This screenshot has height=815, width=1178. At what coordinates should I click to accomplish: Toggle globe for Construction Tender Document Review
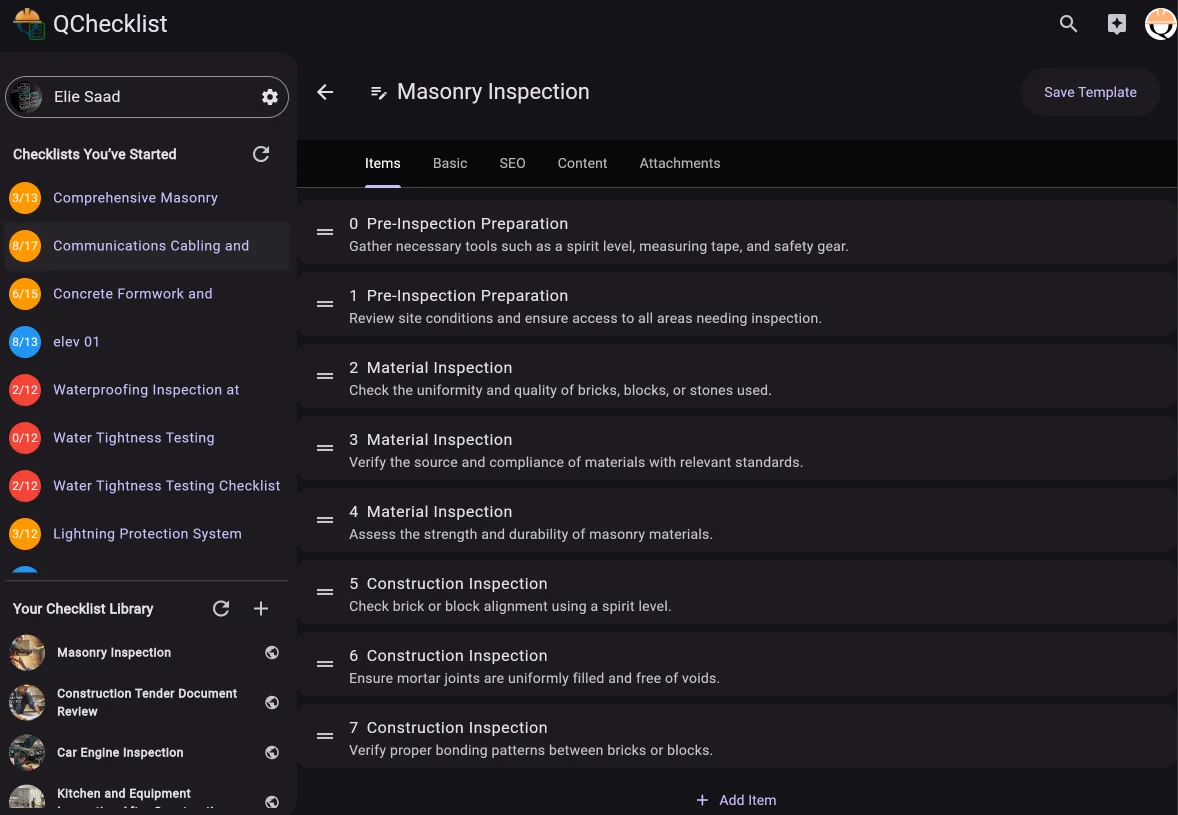pos(272,702)
